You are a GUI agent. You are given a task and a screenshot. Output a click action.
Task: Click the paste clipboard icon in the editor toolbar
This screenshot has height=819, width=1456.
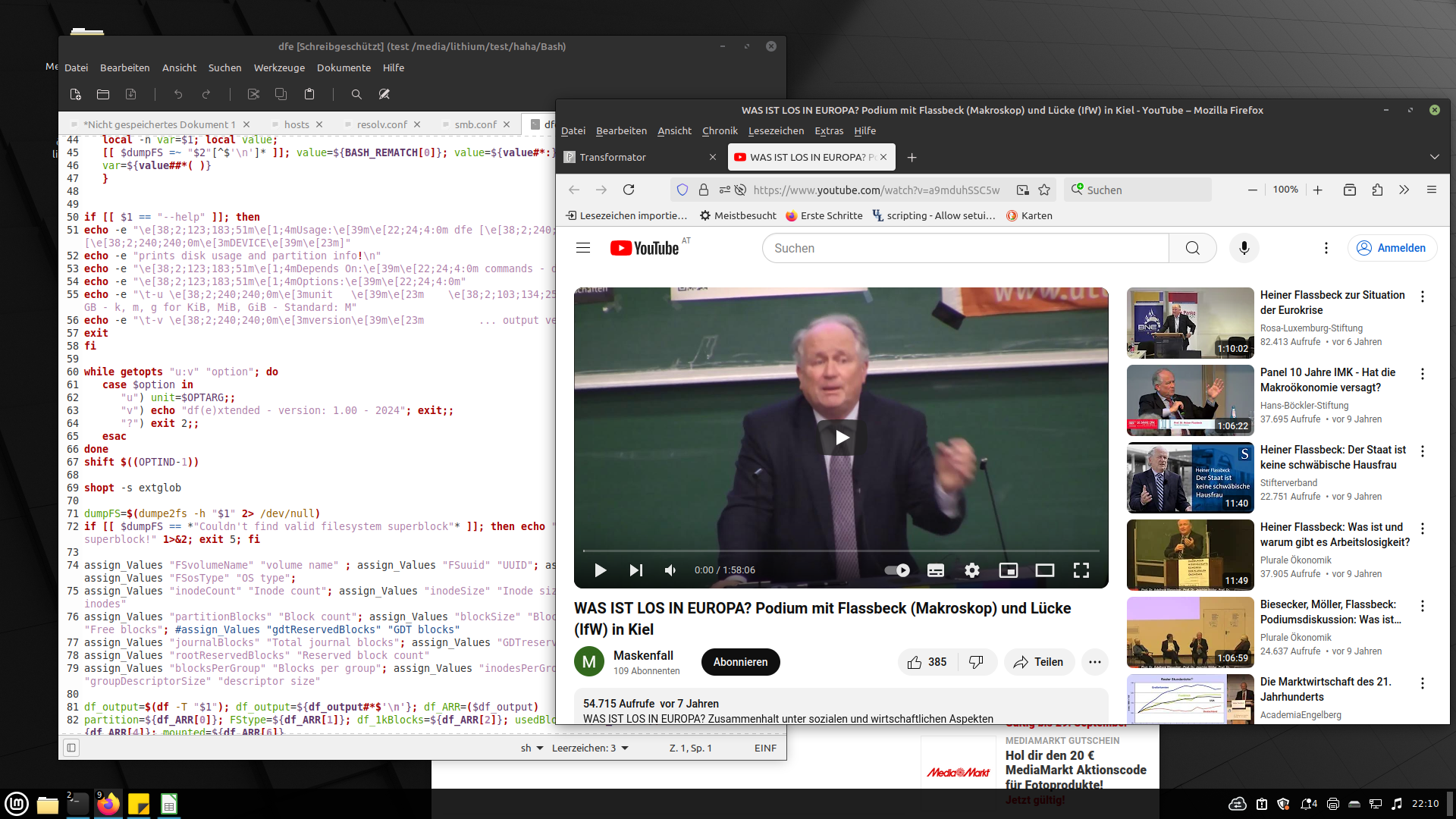coord(309,95)
